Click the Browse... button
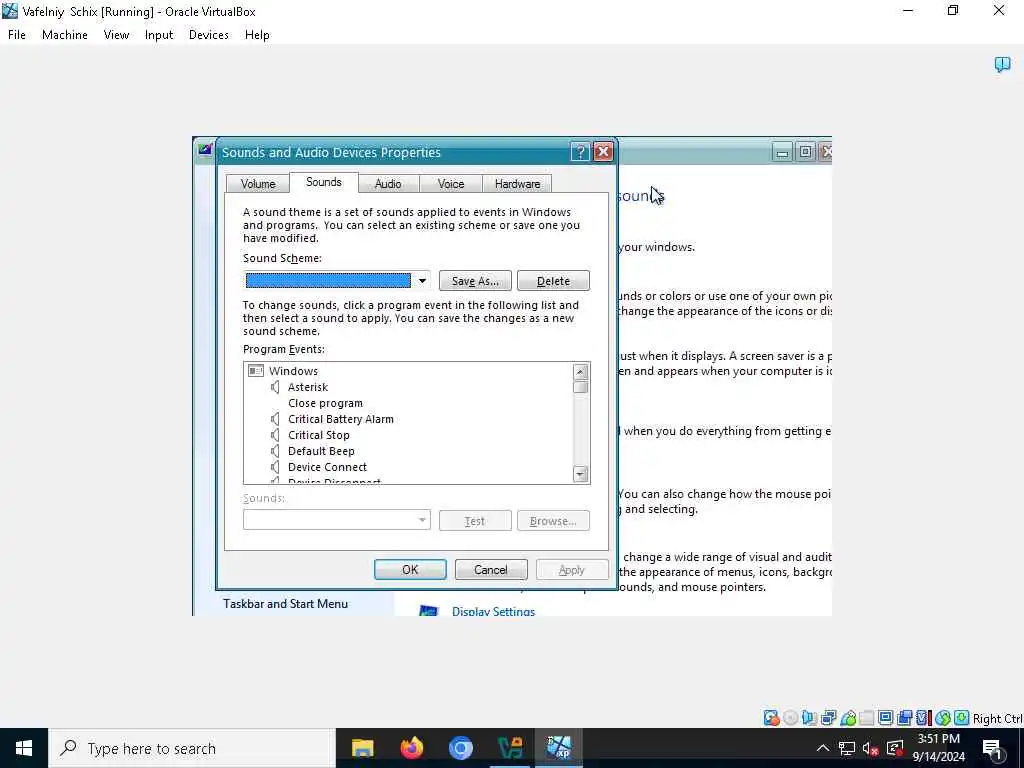 (553, 520)
